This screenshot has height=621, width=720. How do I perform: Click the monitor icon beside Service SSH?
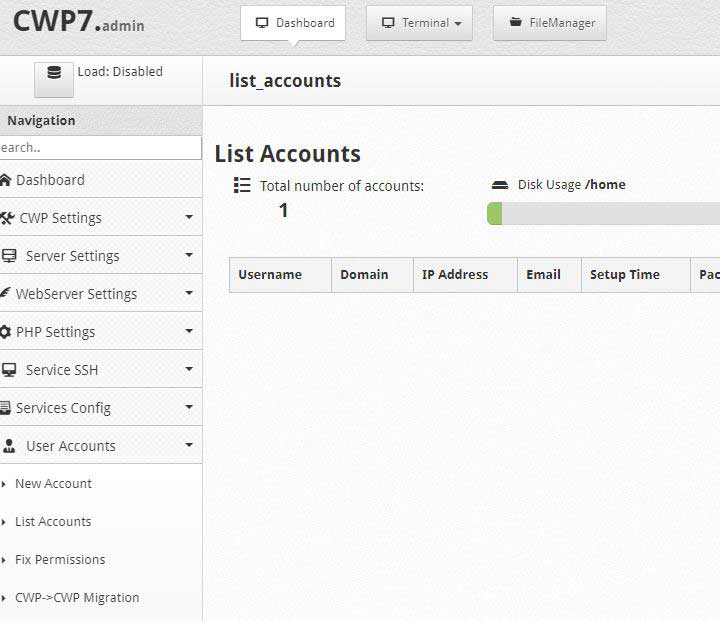(9, 370)
